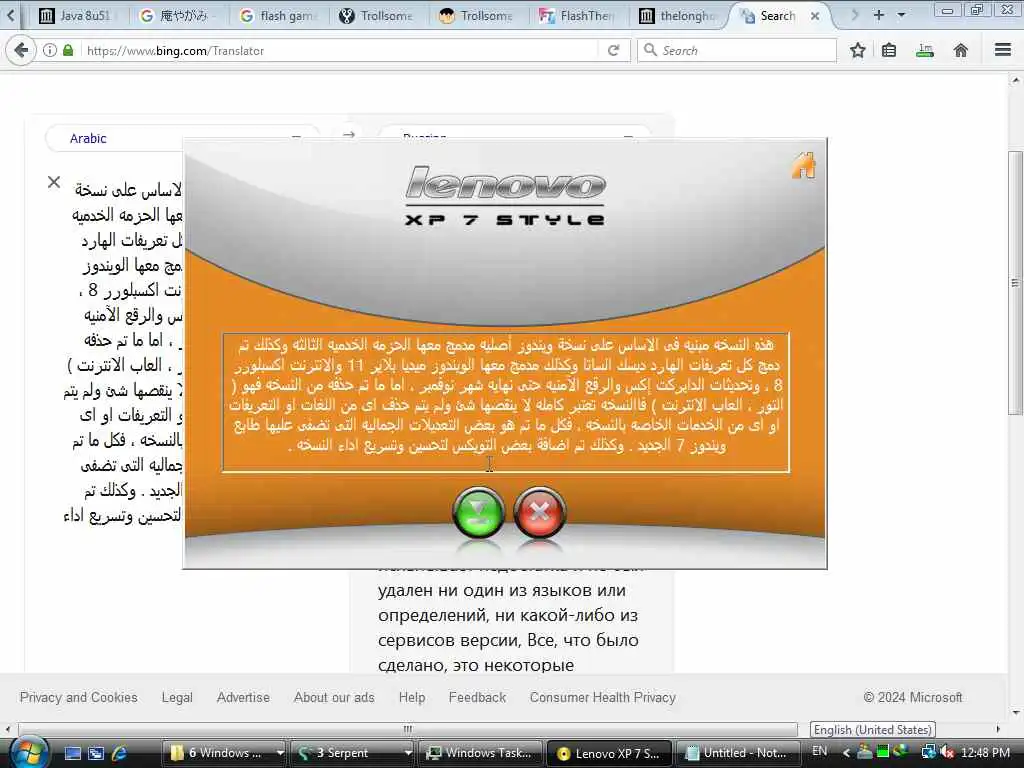This screenshot has width=1024, height=768.
Task: Click Switch between windows quick launch icon
Action: click(96, 753)
